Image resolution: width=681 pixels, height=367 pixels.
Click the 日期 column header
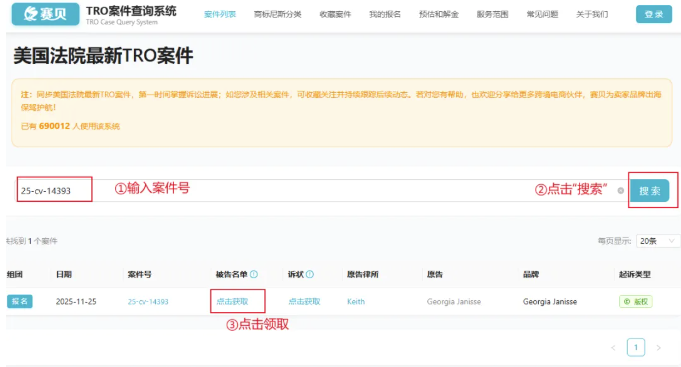click(64, 274)
